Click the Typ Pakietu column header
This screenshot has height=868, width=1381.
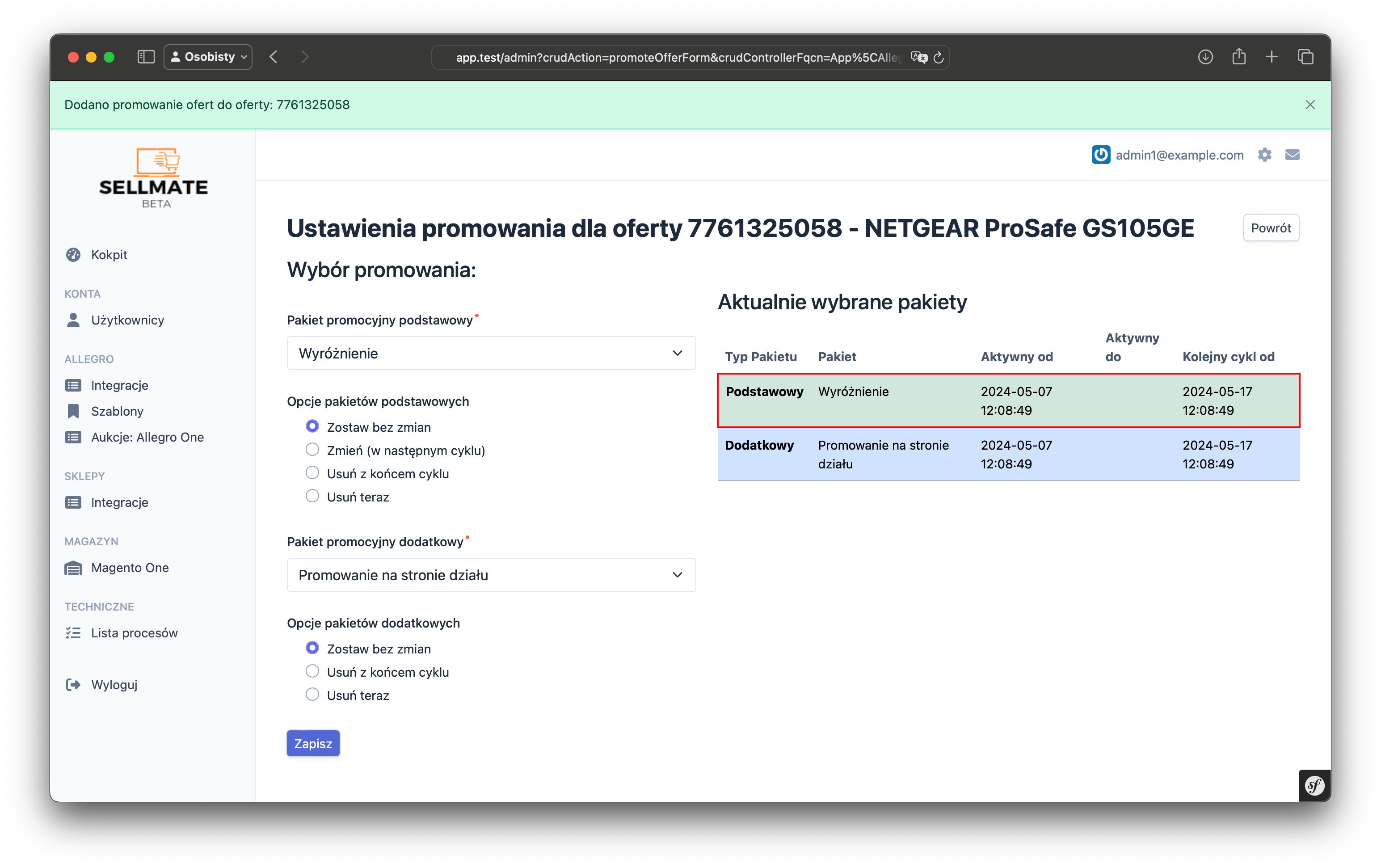click(761, 357)
